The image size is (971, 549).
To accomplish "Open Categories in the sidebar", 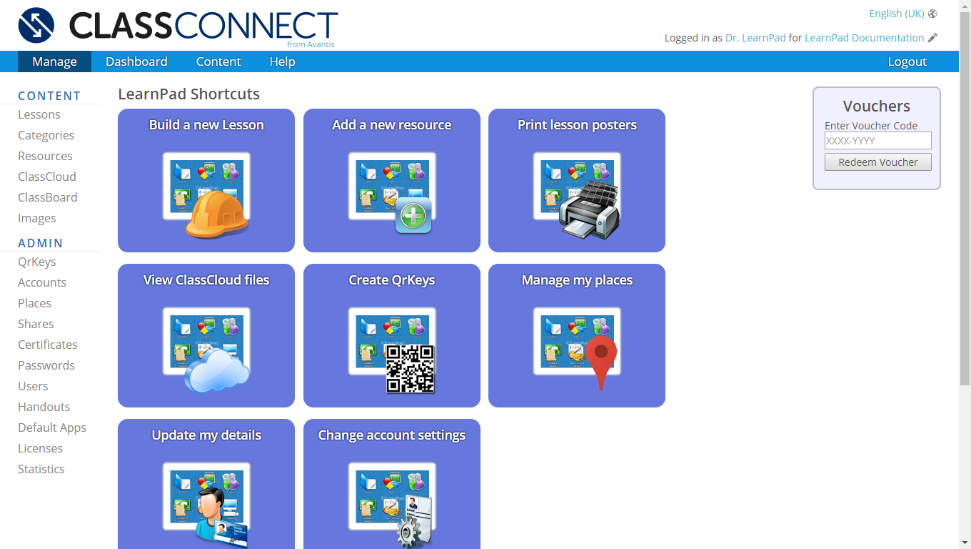I will (46, 136).
